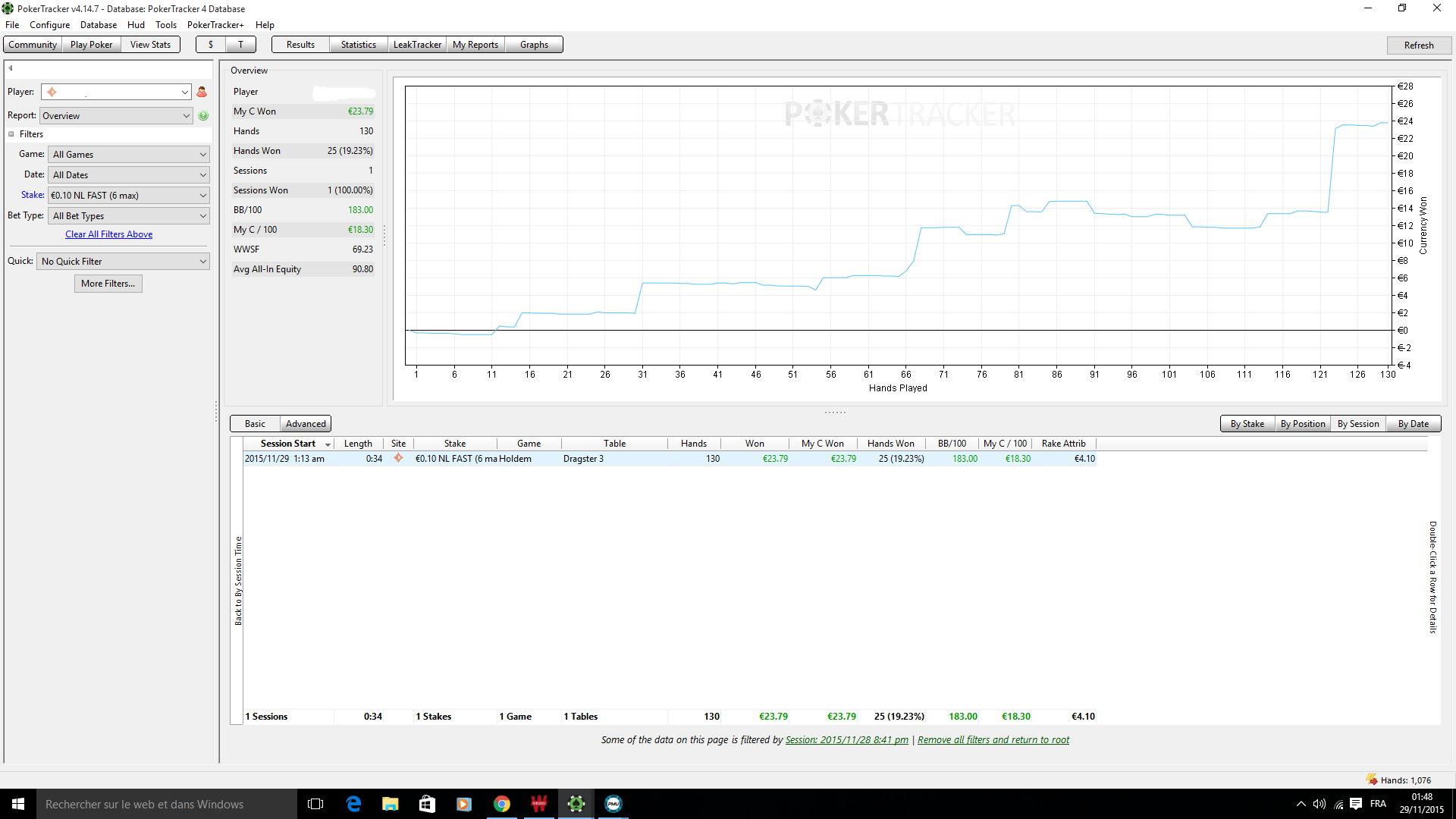
Task: Switch to the Play Poker tab
Action: coord(91,45)
